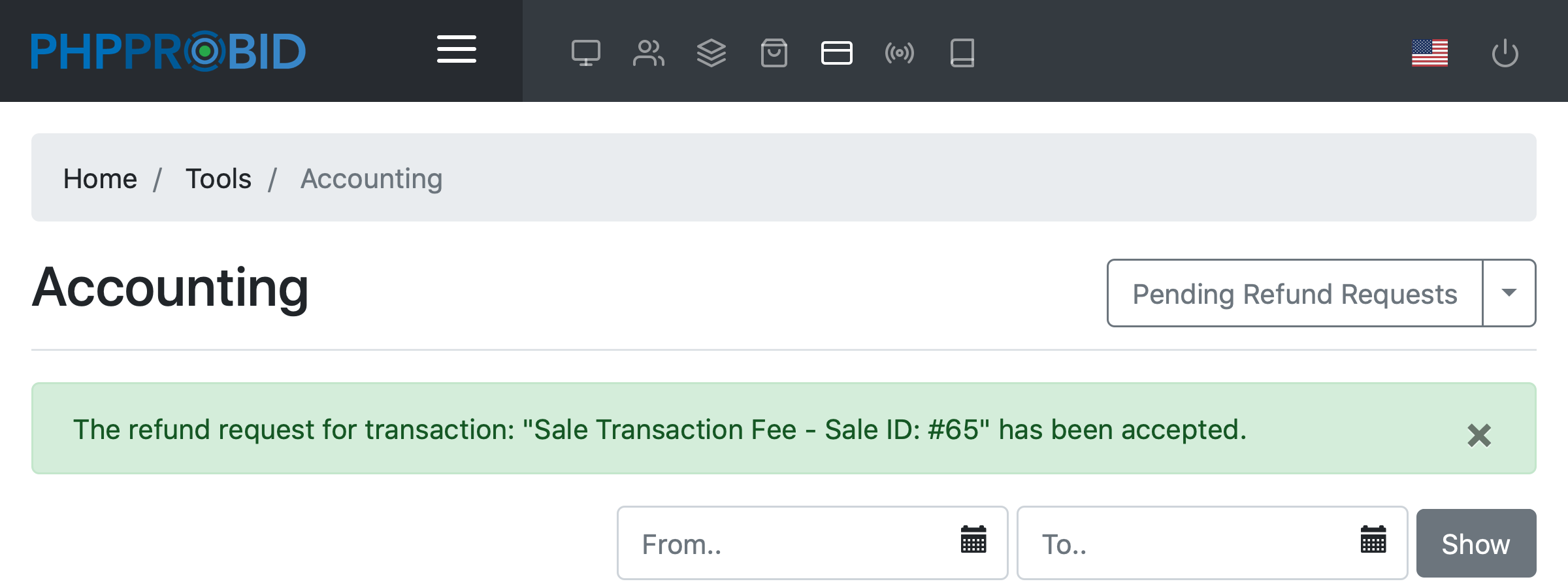The image size is (1568, 588).
Task: Open Tools breadcrumb link
Action: click(218, 178)
